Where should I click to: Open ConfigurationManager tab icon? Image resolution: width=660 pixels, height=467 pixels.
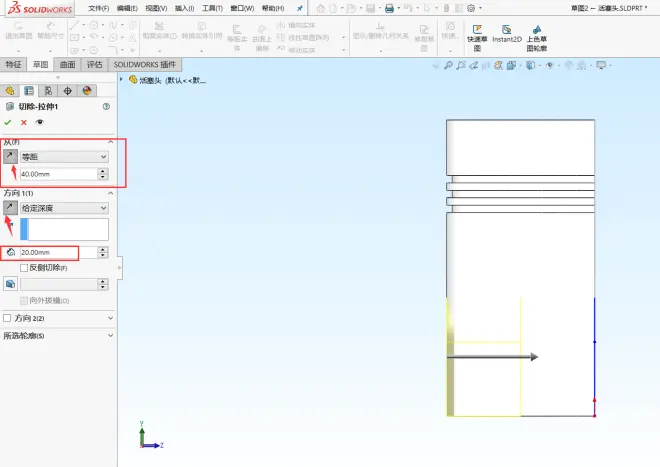(48, 91)
